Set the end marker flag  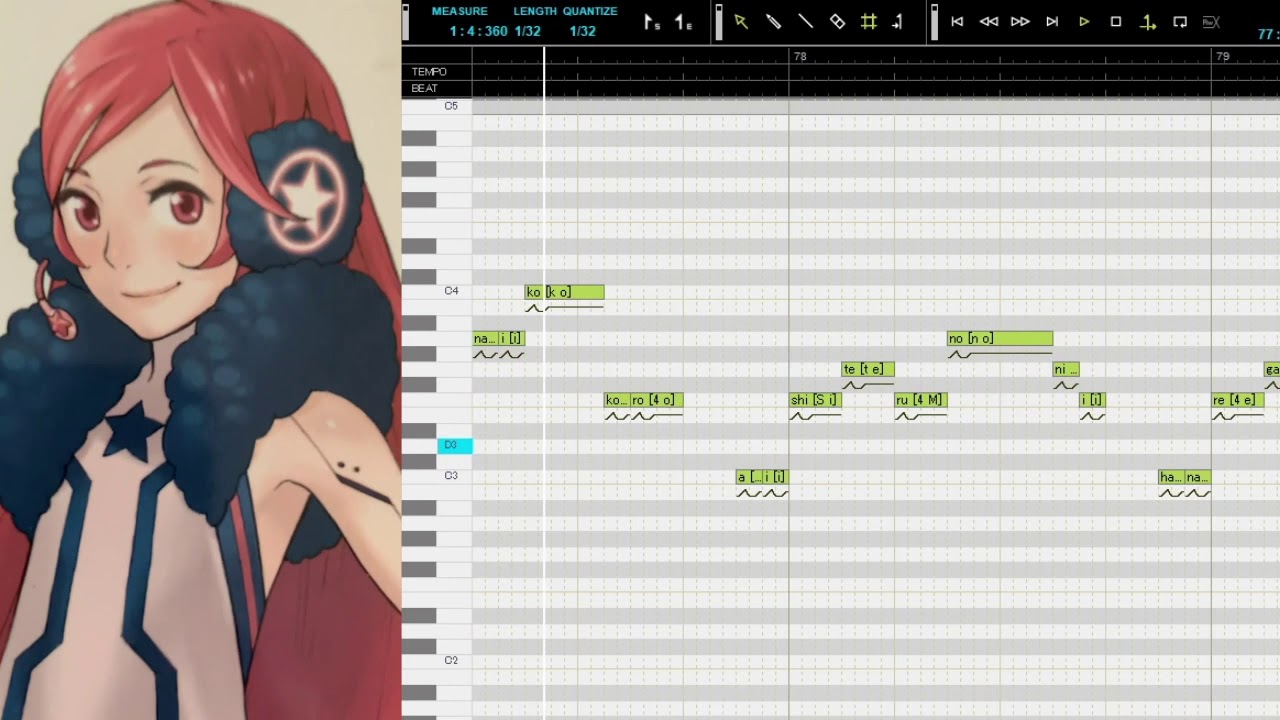pos(683,22)
